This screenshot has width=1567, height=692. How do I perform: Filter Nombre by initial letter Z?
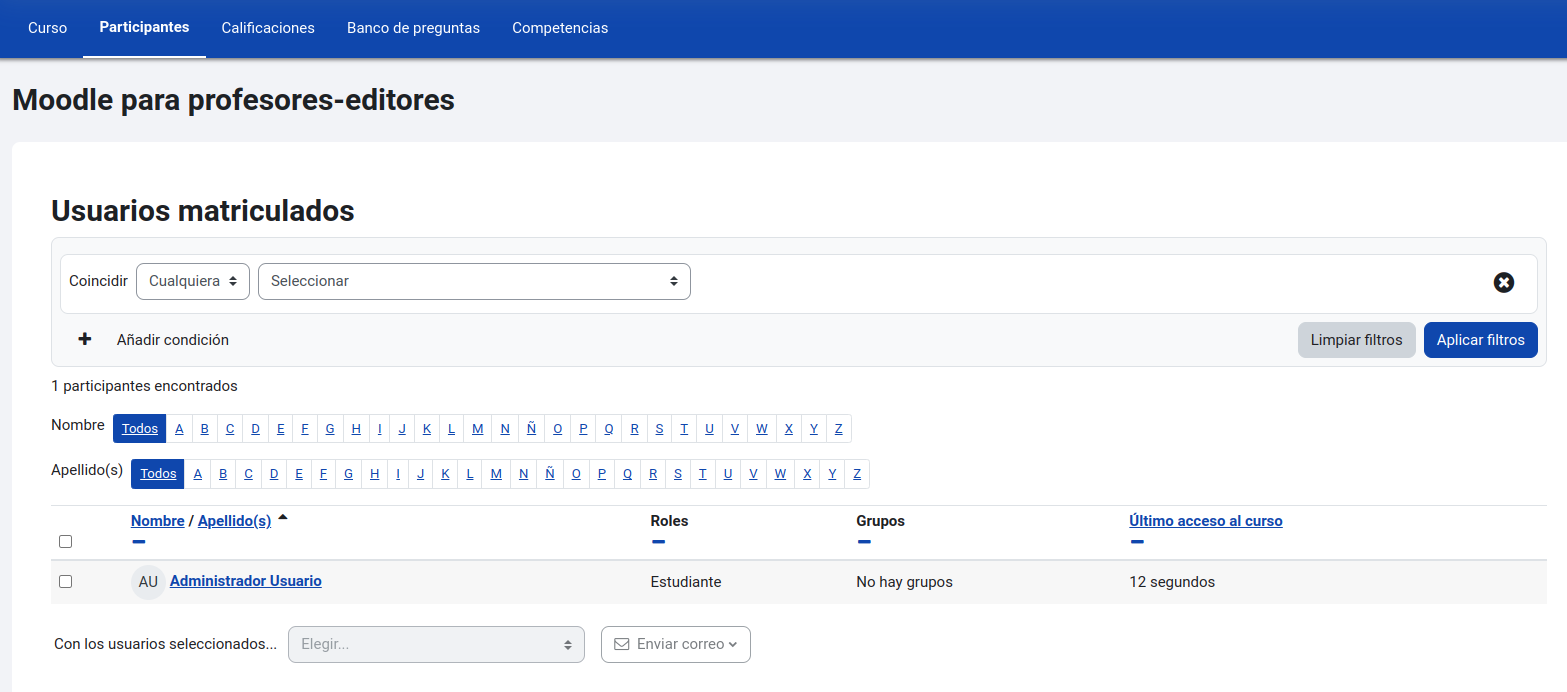(839, 429)
